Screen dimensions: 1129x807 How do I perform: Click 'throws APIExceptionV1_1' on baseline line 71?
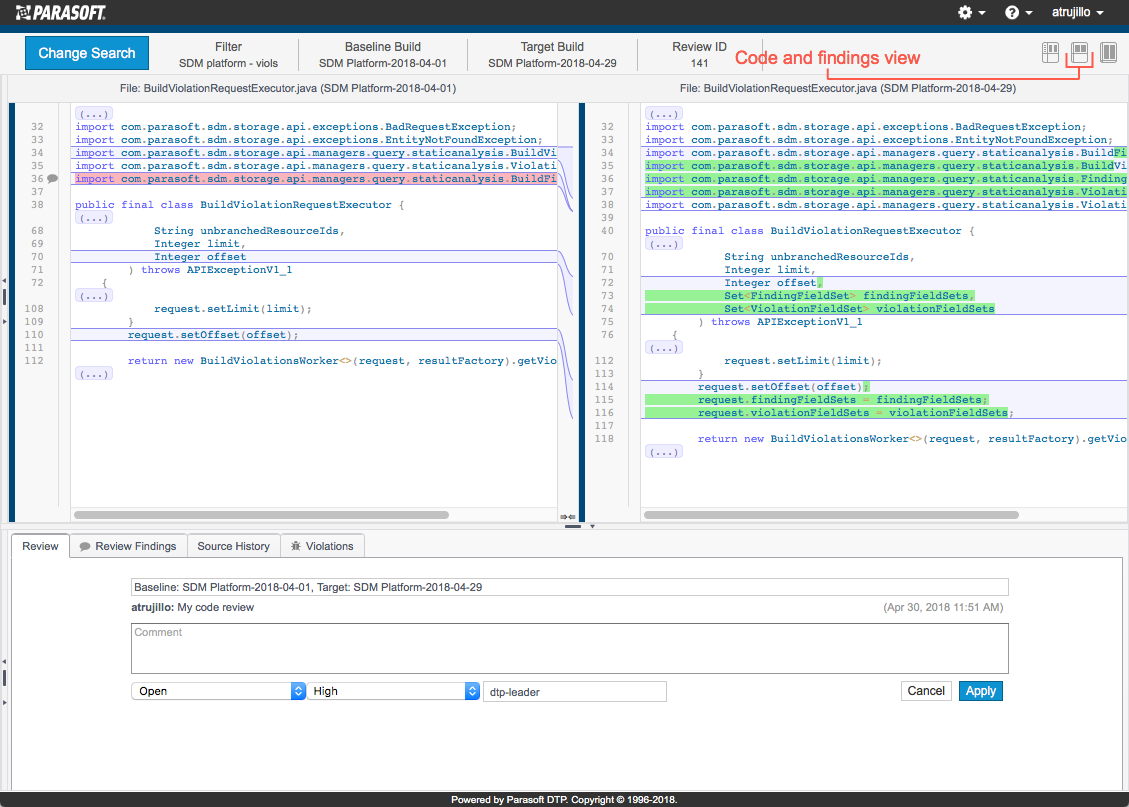pos(216,270)
